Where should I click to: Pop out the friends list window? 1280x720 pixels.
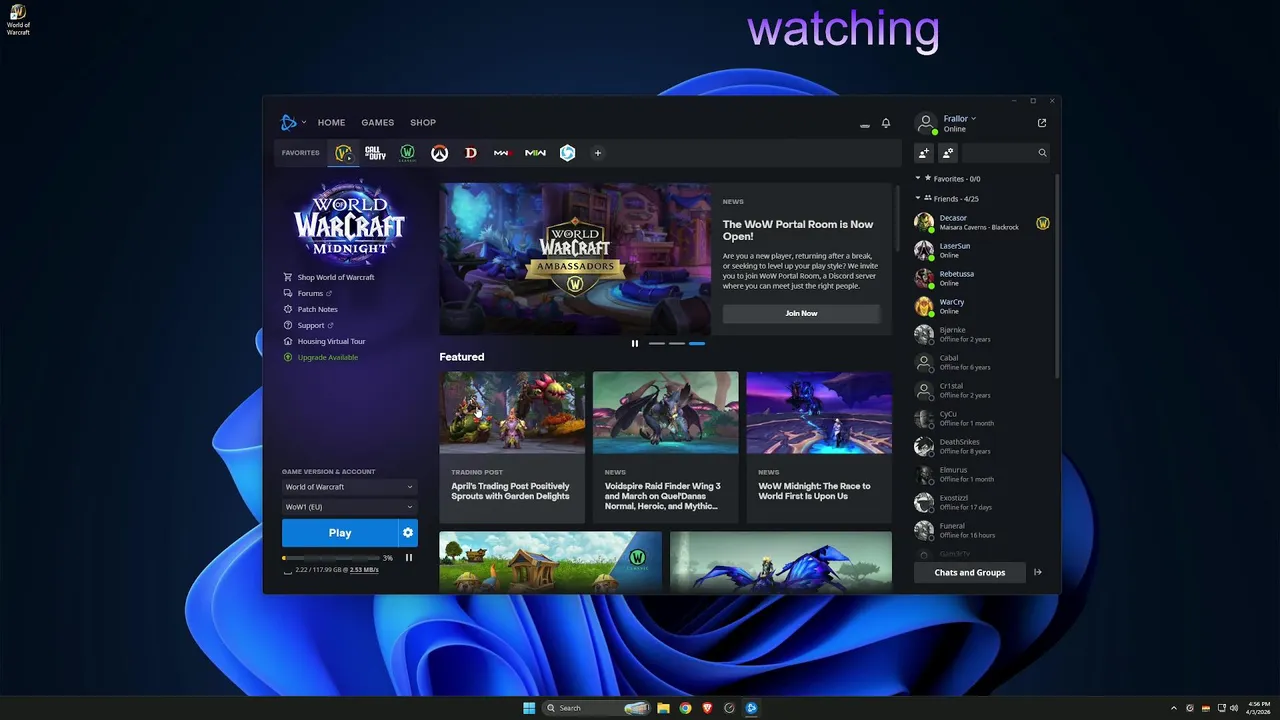tap(1042, 123)
